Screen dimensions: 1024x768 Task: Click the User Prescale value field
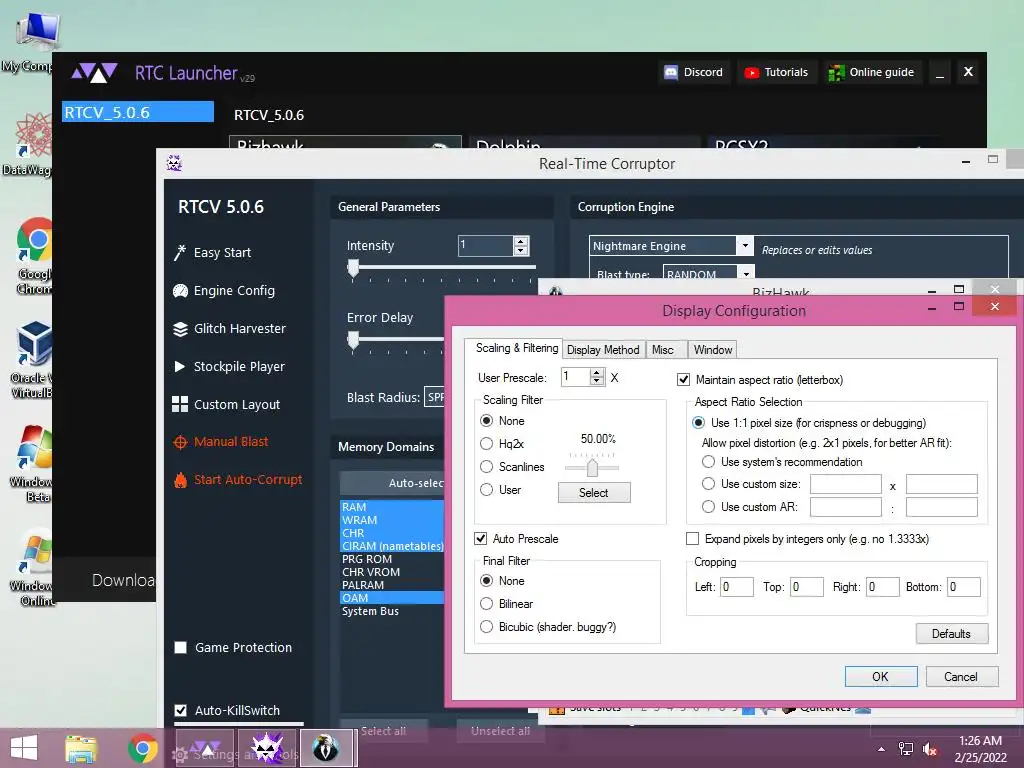click(575, 377)
